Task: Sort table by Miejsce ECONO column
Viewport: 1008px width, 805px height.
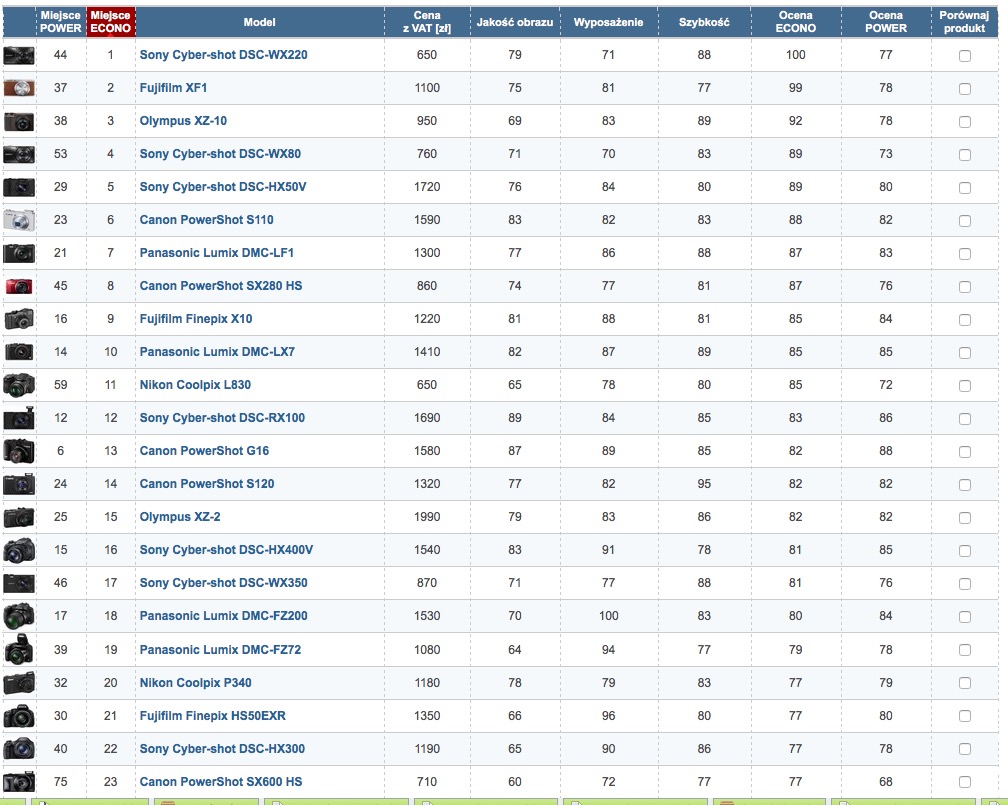Action: pos(111,22)
